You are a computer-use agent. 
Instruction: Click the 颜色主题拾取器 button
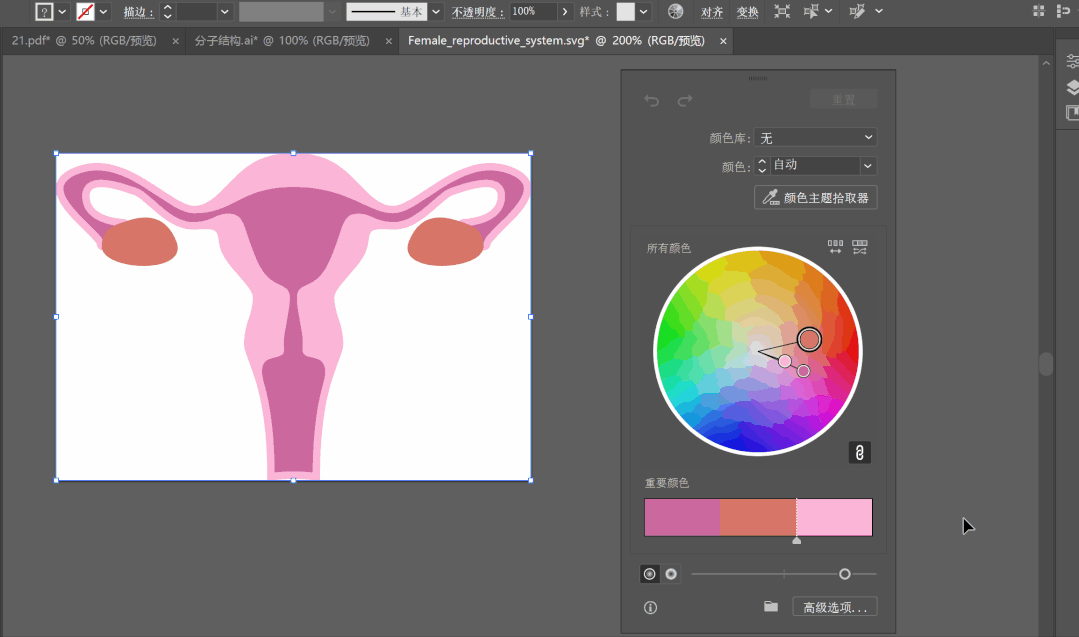(815, 198)
